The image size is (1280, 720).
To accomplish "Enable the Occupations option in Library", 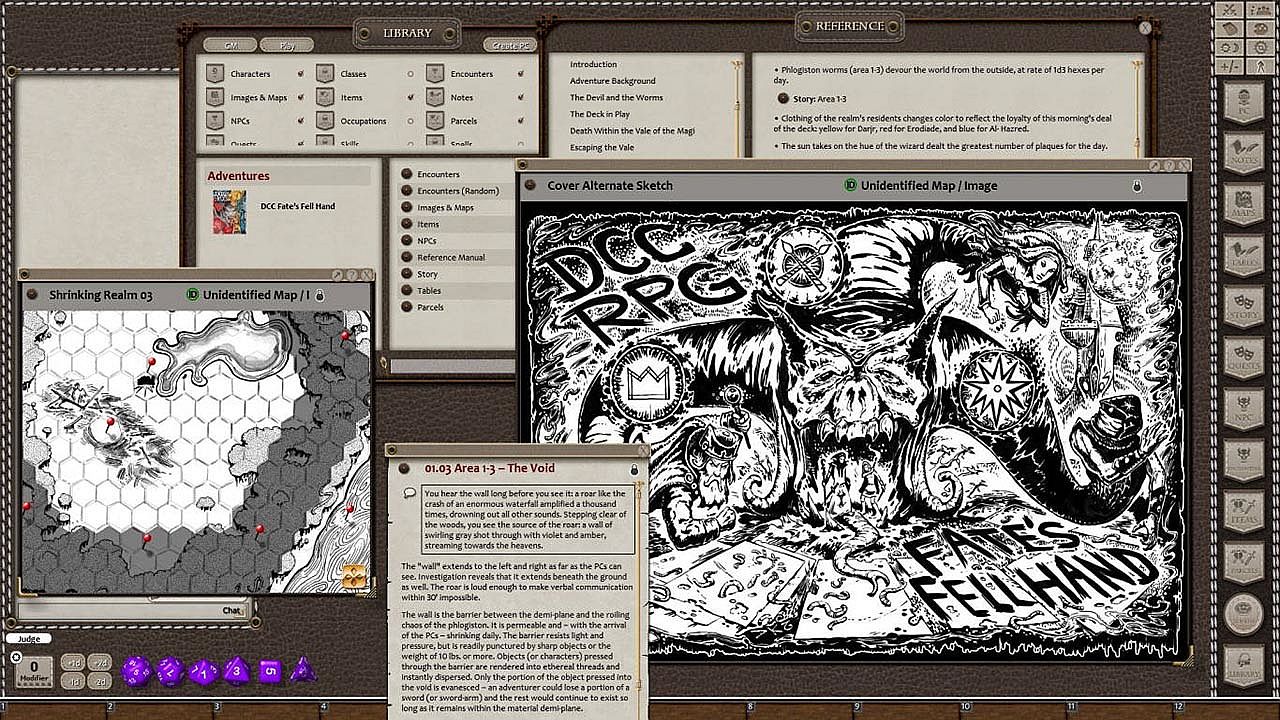I will 410,121.
